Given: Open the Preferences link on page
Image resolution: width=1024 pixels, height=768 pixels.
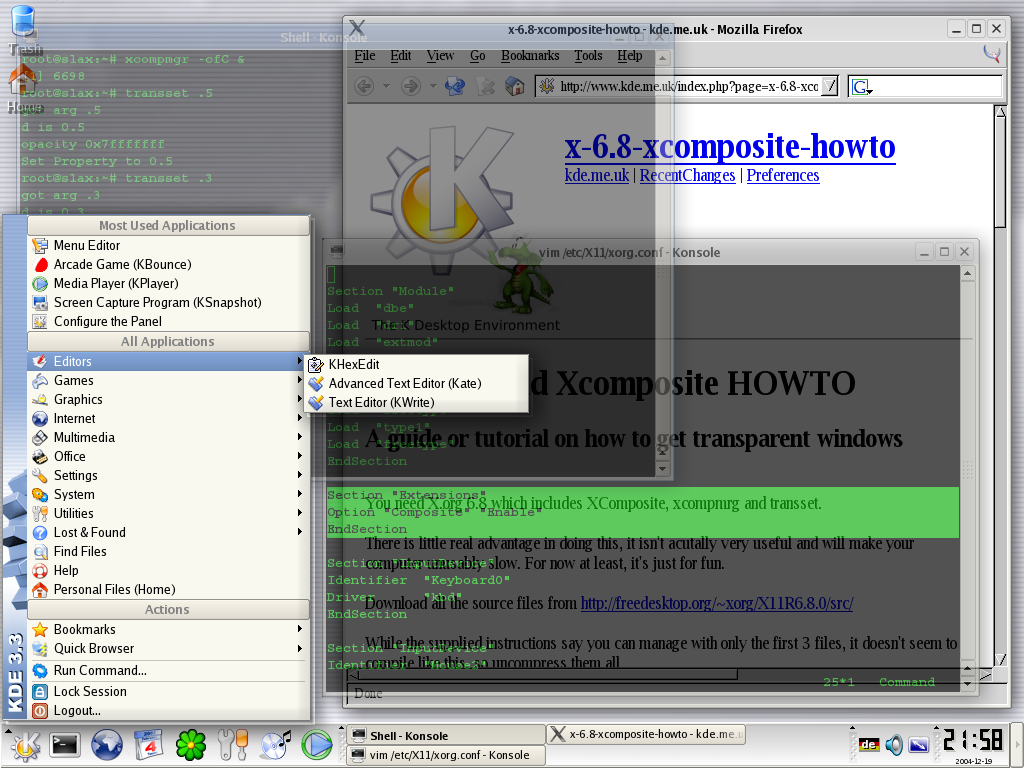Looking at the screenshot, I should click(x=782, y=176).
